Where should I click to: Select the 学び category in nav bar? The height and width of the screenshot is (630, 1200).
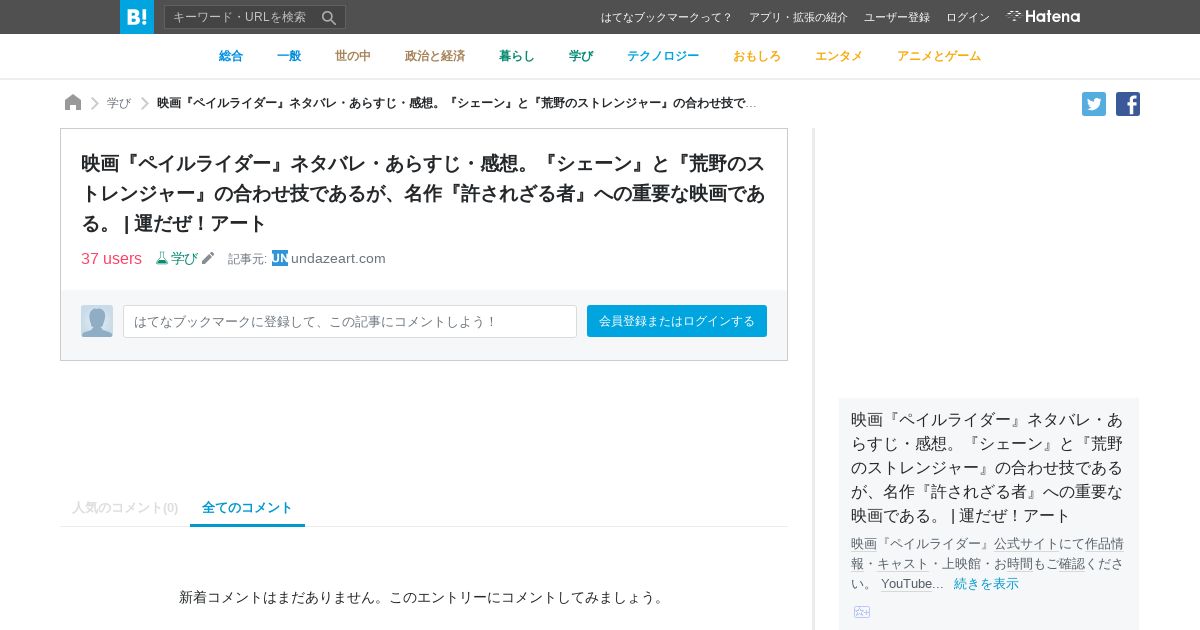pos(581,56)
